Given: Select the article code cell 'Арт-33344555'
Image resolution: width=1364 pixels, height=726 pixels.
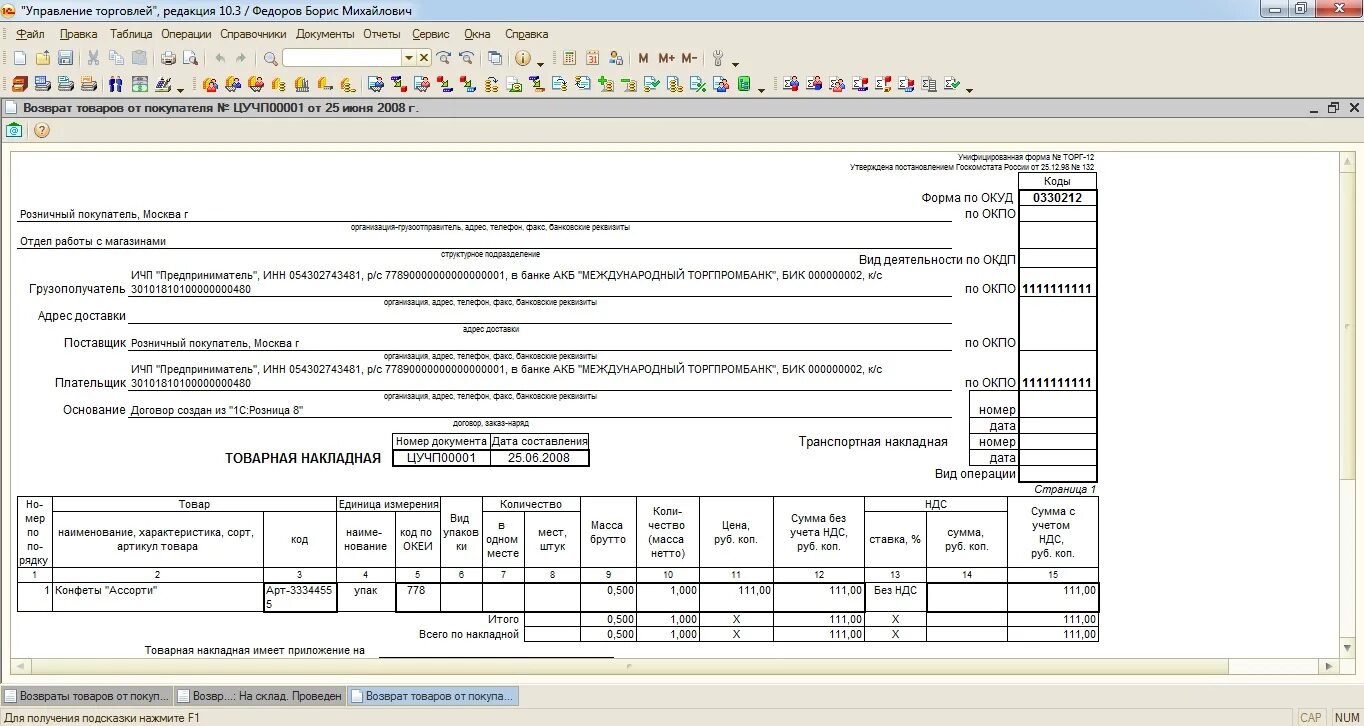Looking at the screenshot, I should tap(300, 597).
